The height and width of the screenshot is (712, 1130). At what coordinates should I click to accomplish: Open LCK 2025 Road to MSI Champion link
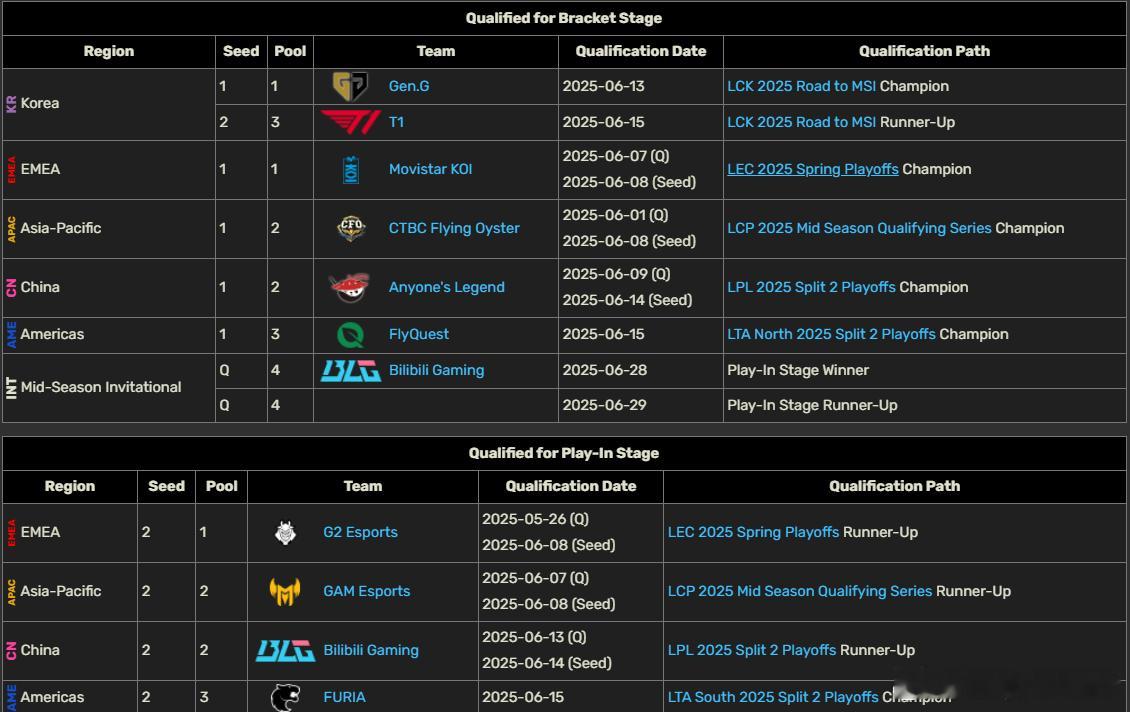[x=801, y=86]
